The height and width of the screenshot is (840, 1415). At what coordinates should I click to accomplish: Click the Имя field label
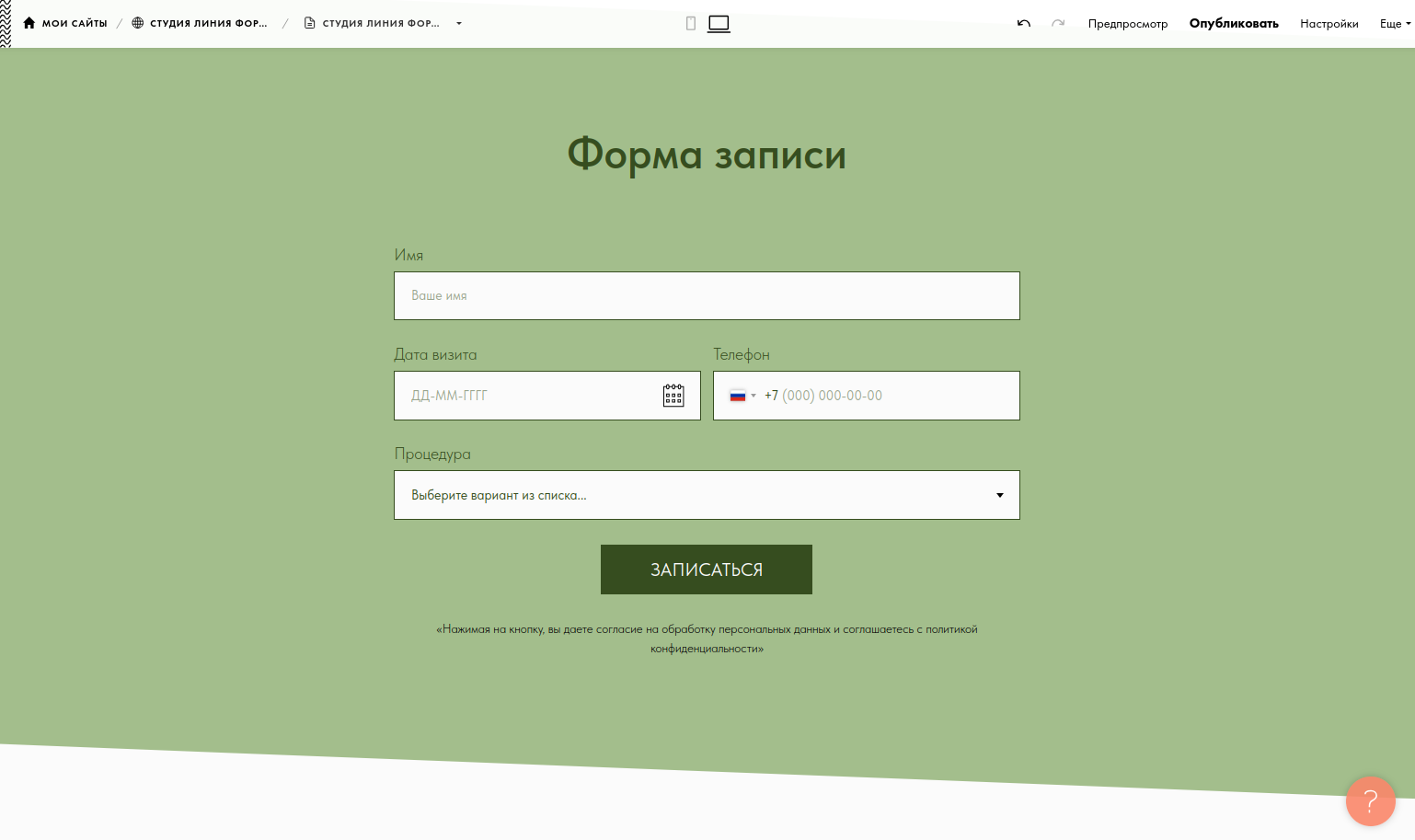[408, 255]
